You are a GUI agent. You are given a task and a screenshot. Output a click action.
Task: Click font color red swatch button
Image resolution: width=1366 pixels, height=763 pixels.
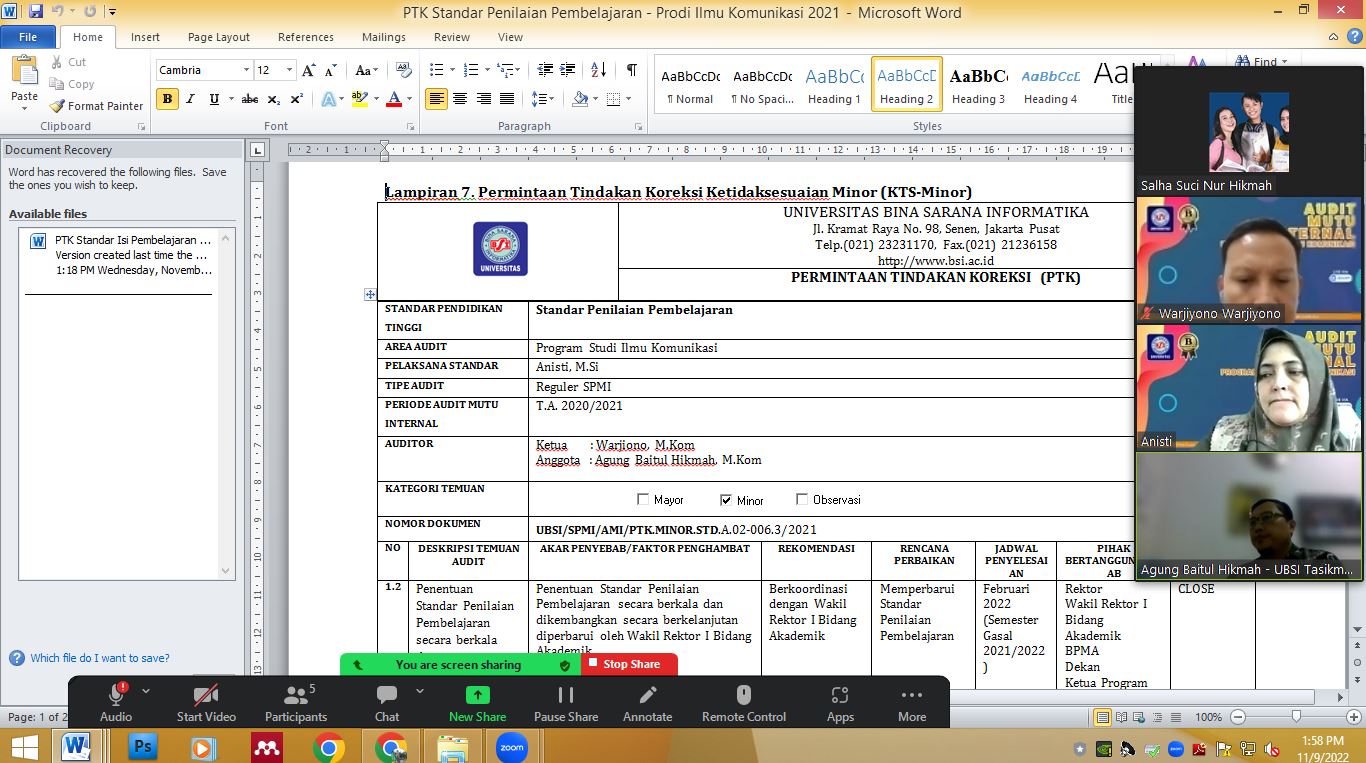(x=394, y=99)
